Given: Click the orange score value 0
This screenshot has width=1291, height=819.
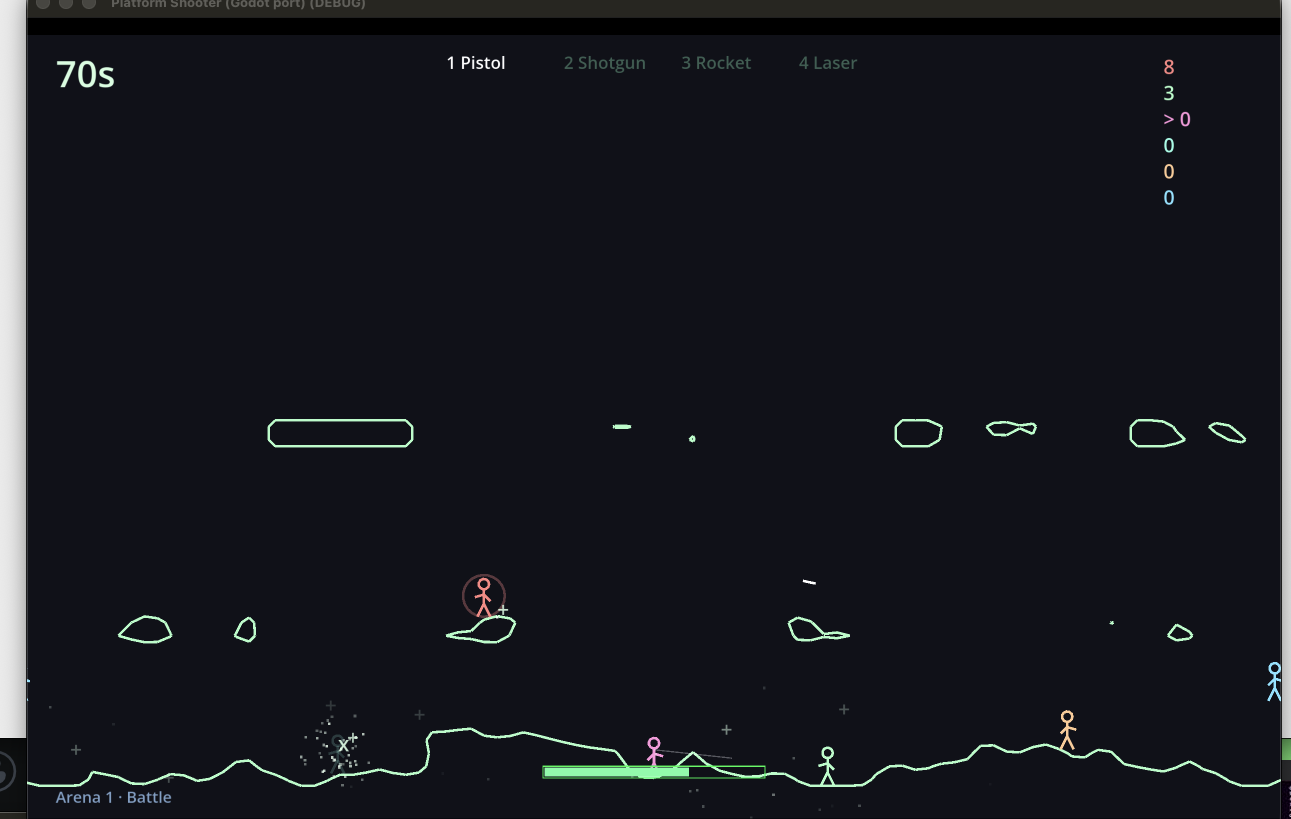Looking at the screenshot, I should [1168, 171].
